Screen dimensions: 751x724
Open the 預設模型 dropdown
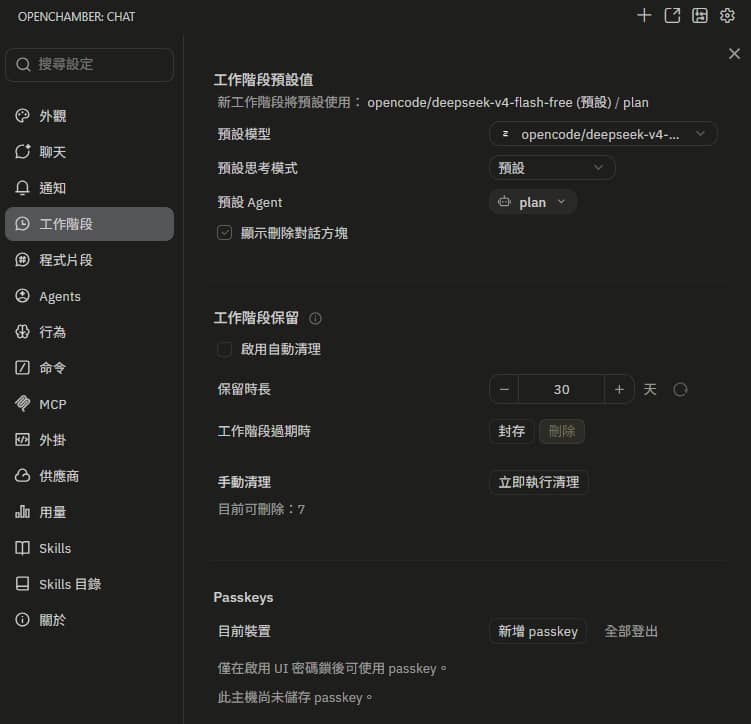point(603,134)
